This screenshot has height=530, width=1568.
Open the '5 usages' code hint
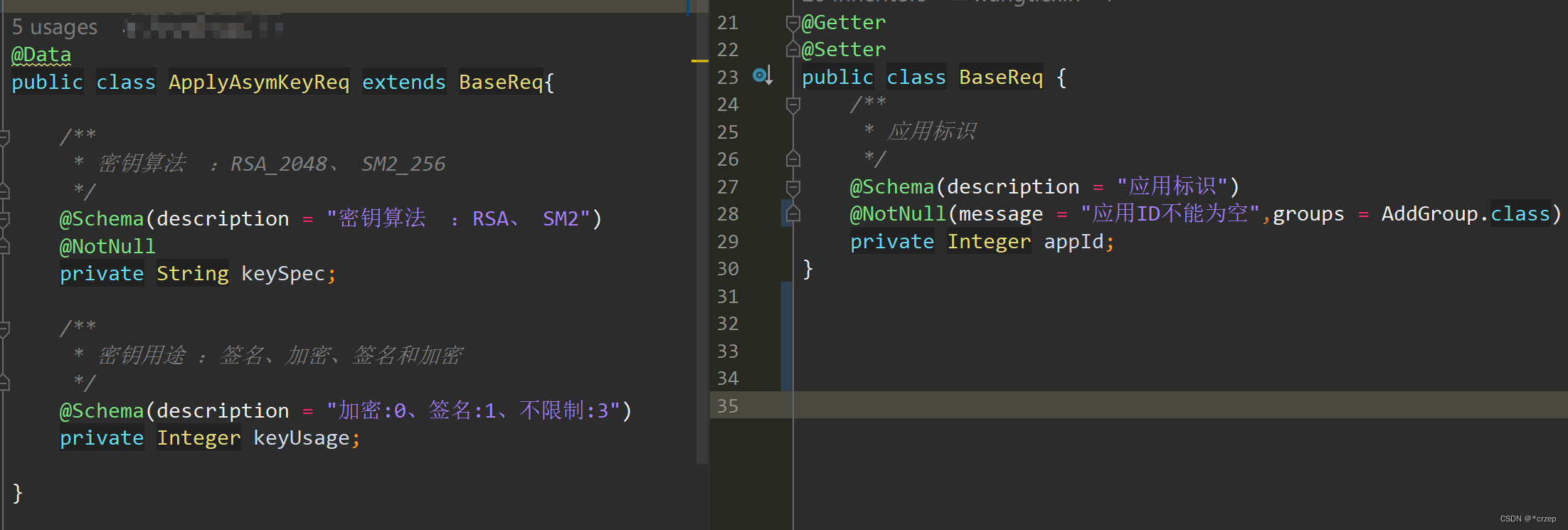click(55, 27)
